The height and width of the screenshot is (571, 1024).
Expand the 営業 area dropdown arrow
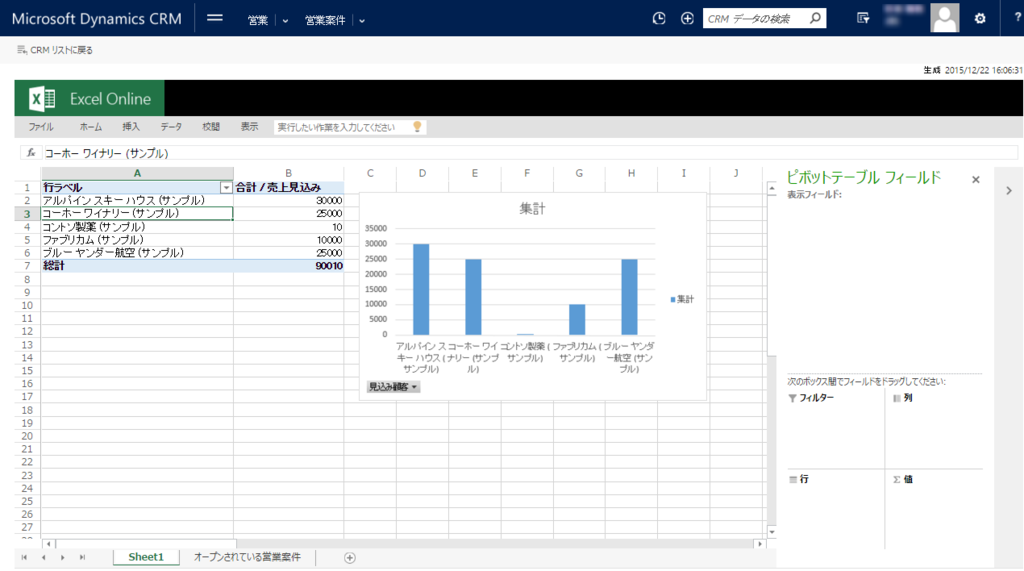coord(285,21)
